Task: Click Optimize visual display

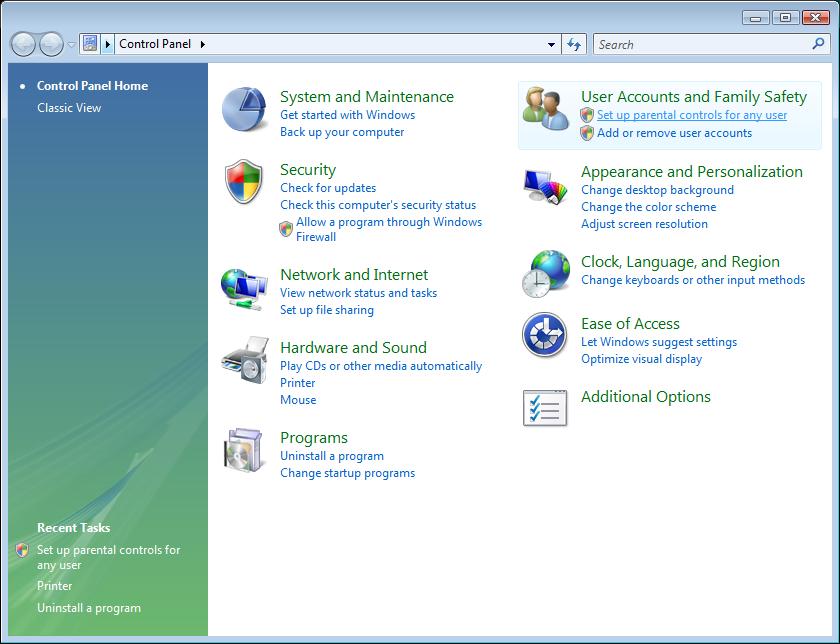Action: tap(642, 359)
